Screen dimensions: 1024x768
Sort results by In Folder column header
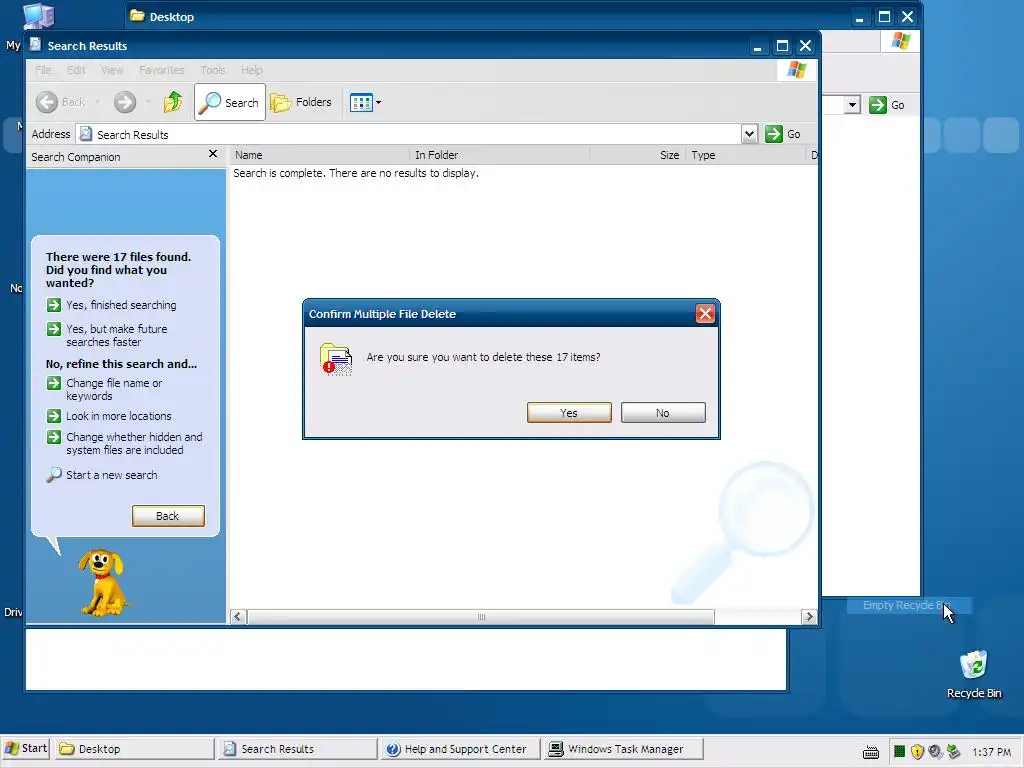[500, 155]
